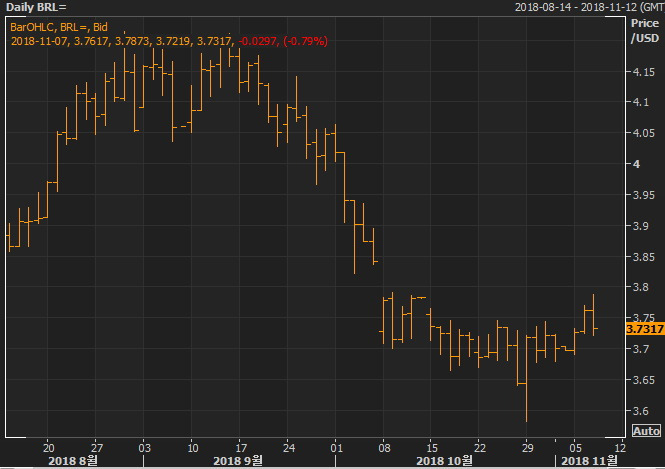Click the date tick 05 on time axis
Viewport: 665px width, 469px height.
point(576,448)
